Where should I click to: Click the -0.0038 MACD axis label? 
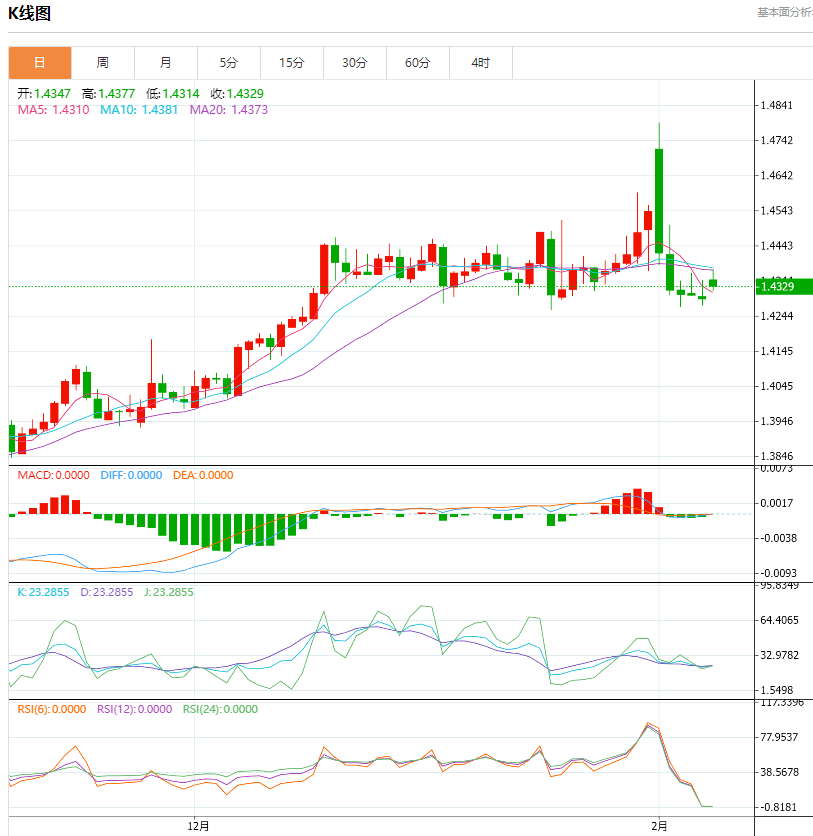(778, 538)
